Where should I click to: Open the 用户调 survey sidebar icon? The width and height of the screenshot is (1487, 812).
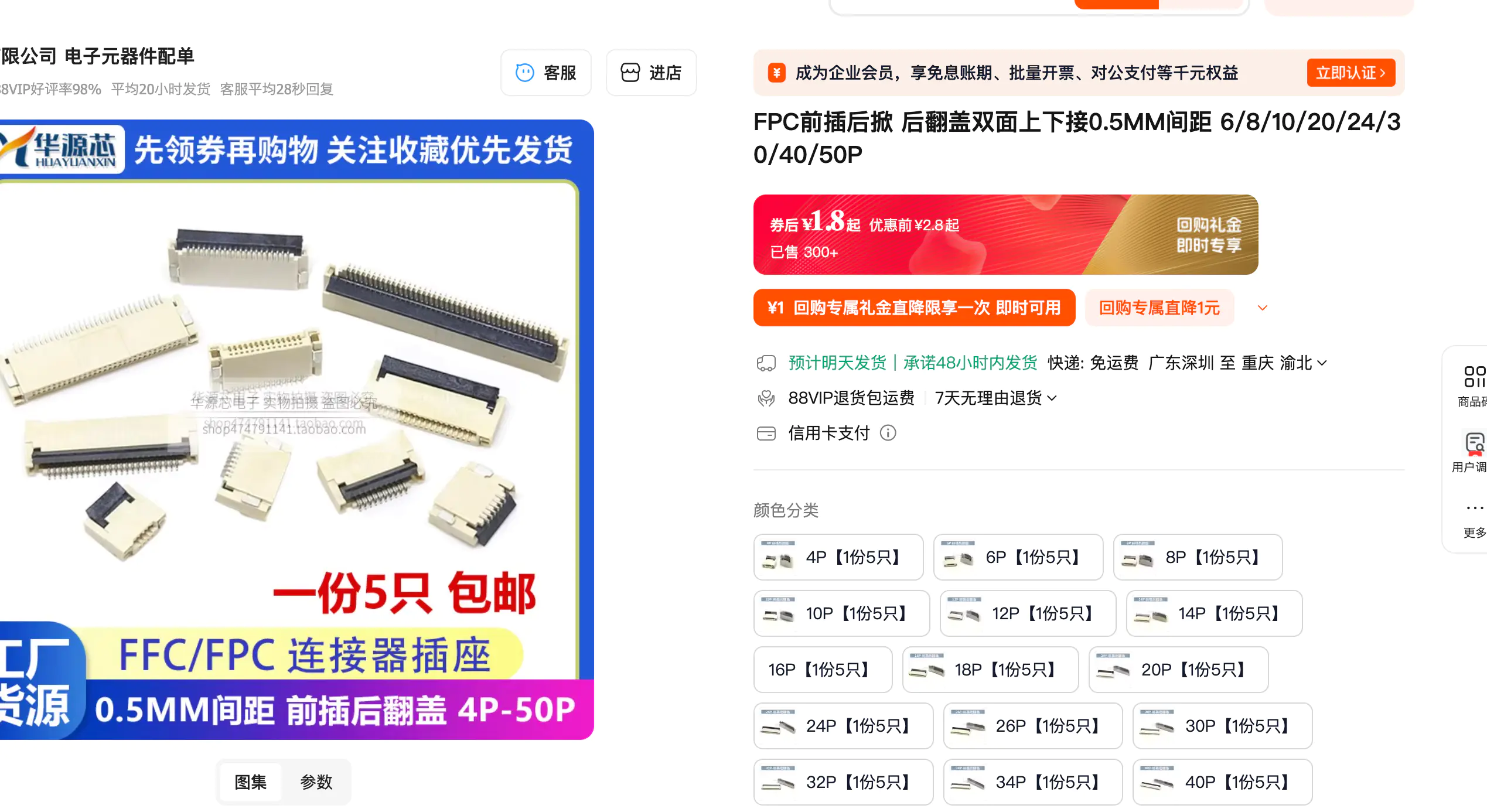tap(1475, 443)
